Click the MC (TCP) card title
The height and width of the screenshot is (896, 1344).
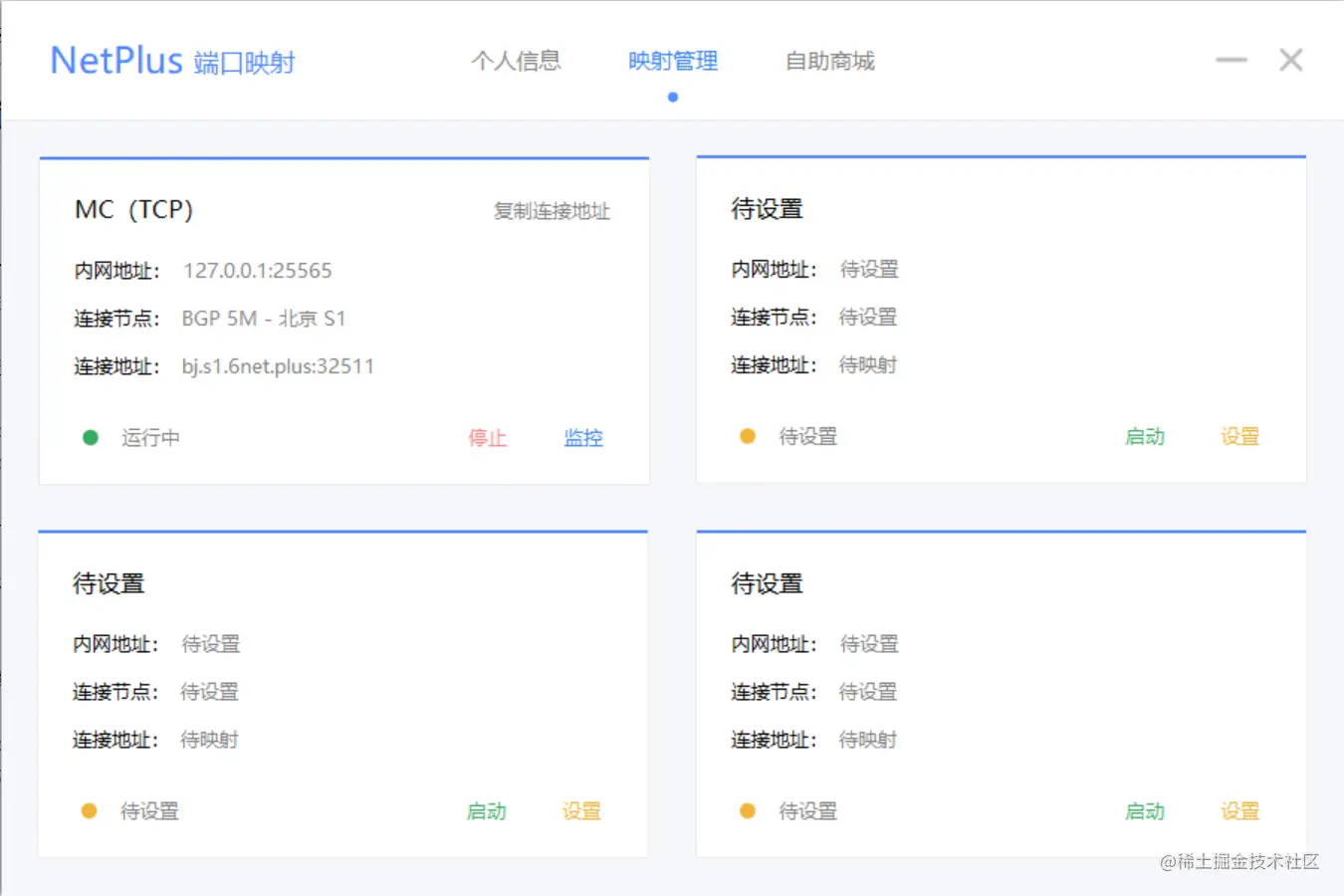133,210
